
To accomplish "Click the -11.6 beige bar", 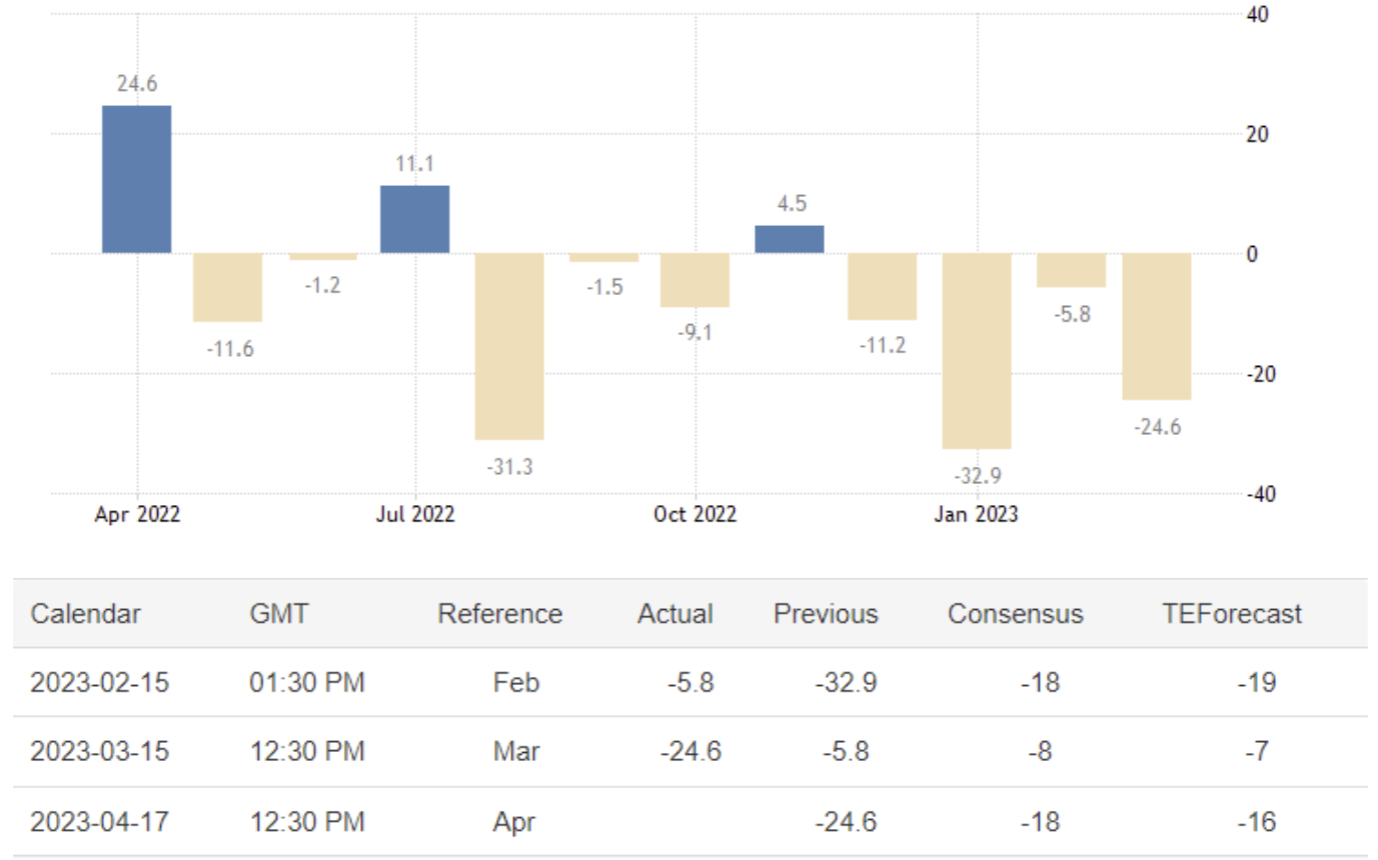I will click(x=228, y=287).
